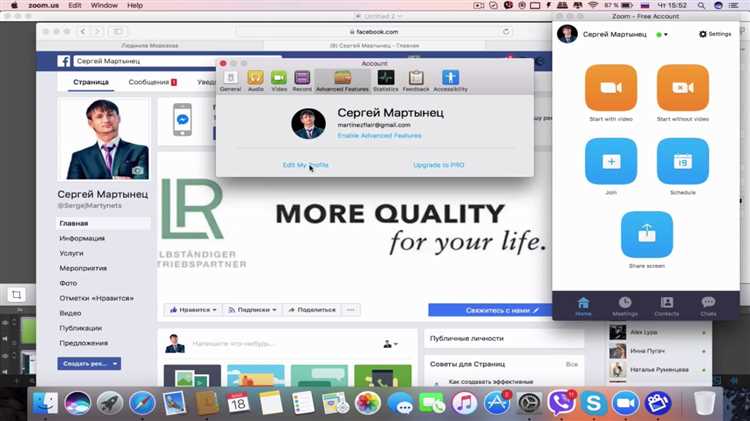Screen dimensions: 750x421
Task: Click the Join meeting button in Zoom
Action: coord(611,161)
